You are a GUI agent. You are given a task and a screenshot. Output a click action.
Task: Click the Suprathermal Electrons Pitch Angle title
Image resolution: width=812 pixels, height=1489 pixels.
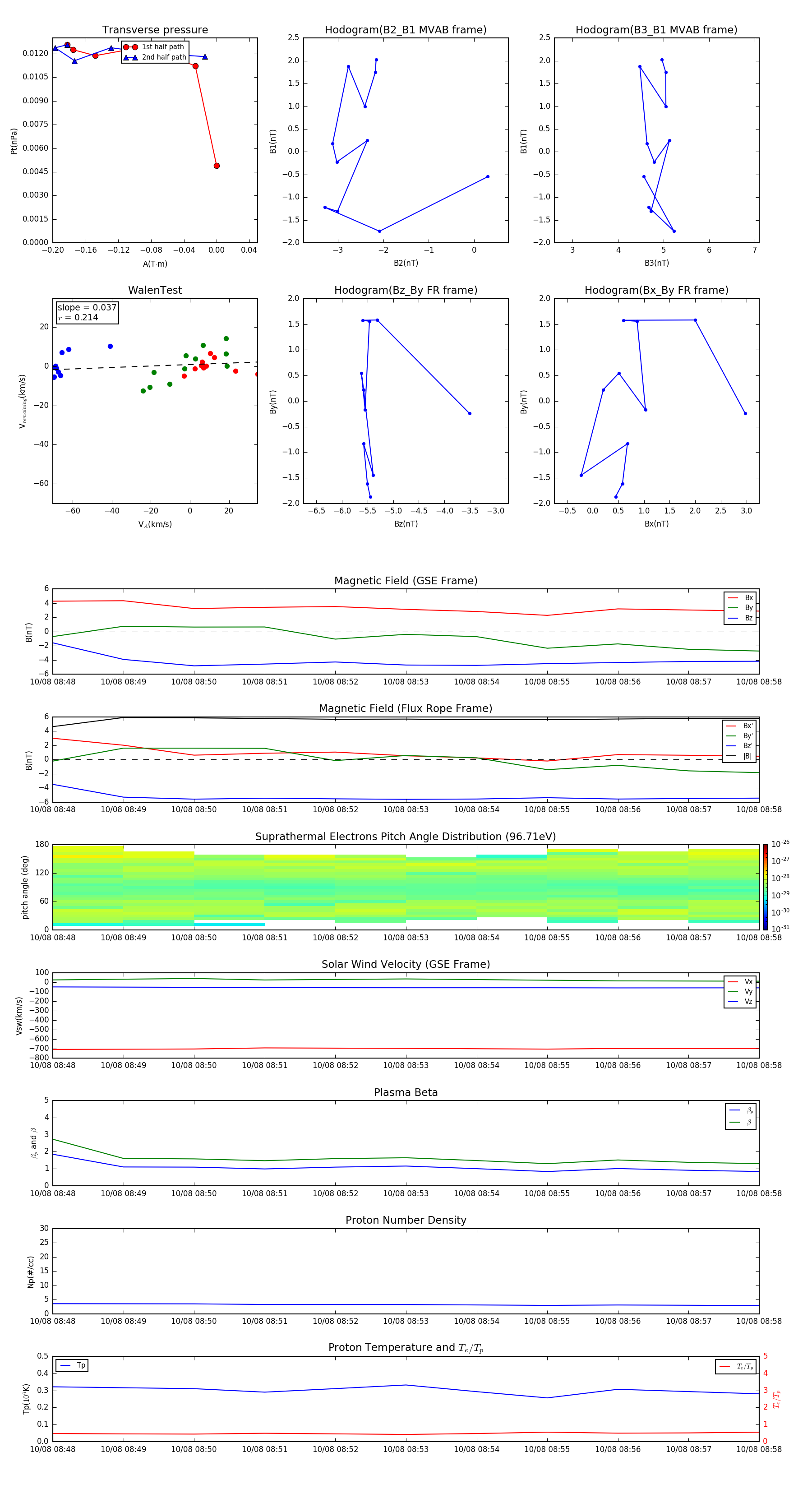(406, 837)
